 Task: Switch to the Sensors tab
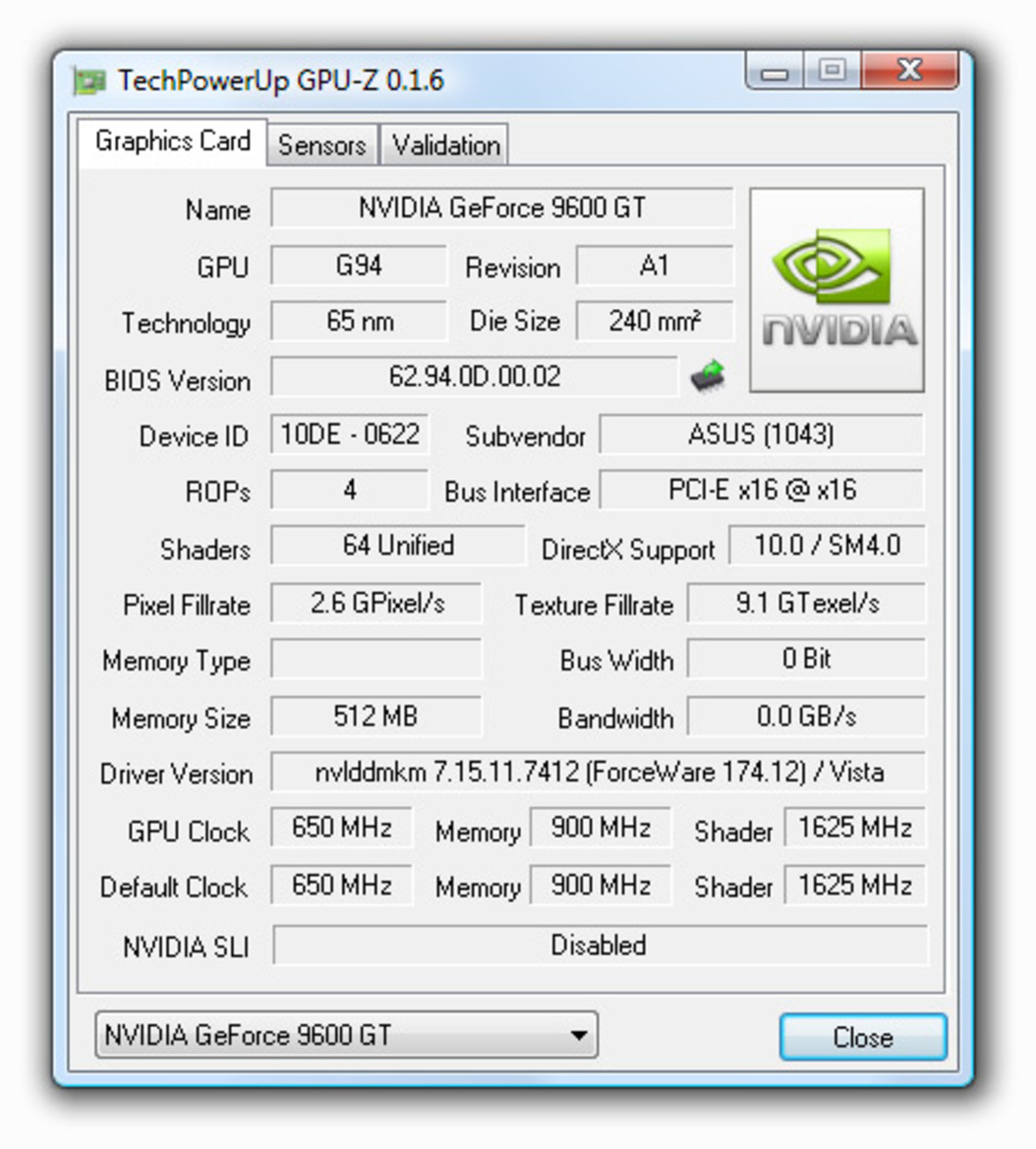tap(321, 144)
